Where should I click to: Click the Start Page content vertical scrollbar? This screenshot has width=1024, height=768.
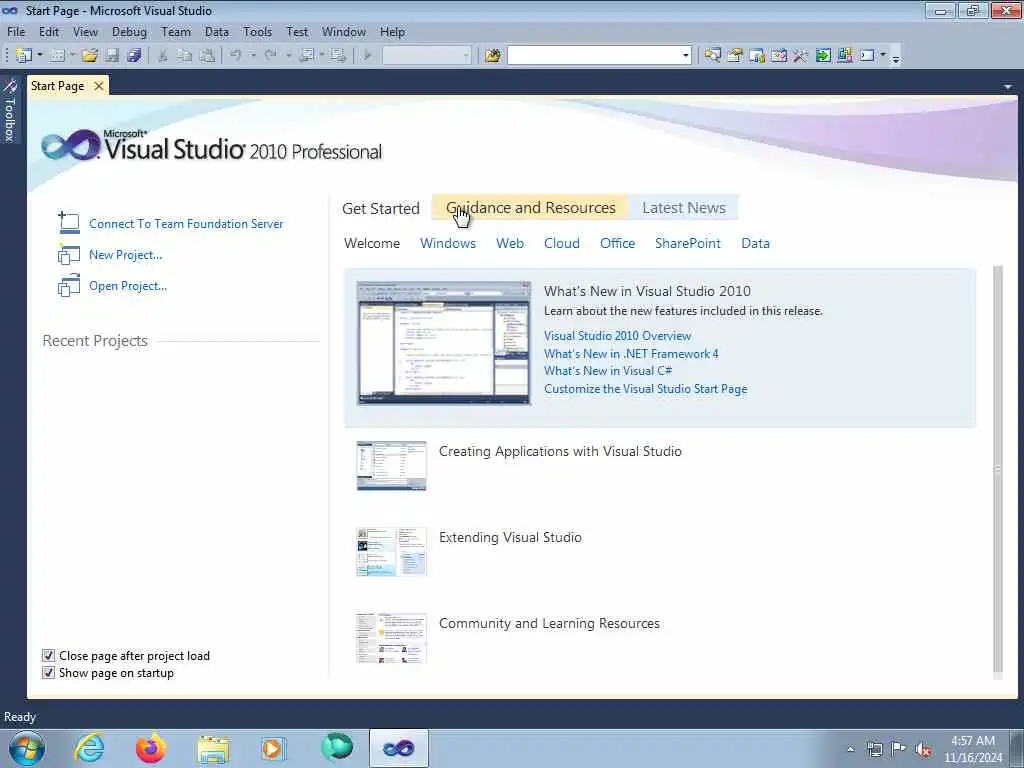point(997,469)
